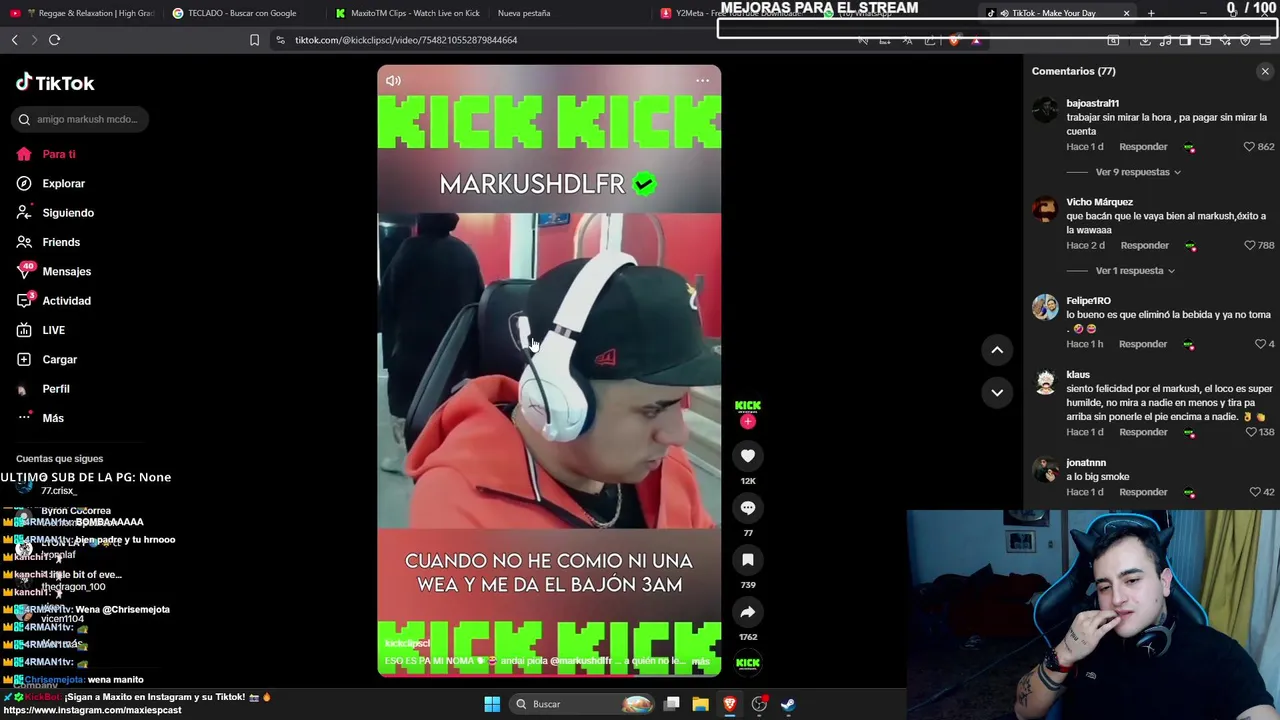The width and height of the screenshot is (1280, 720).
Task: Share the video with the arrow icon
Action: click(747, 612)
